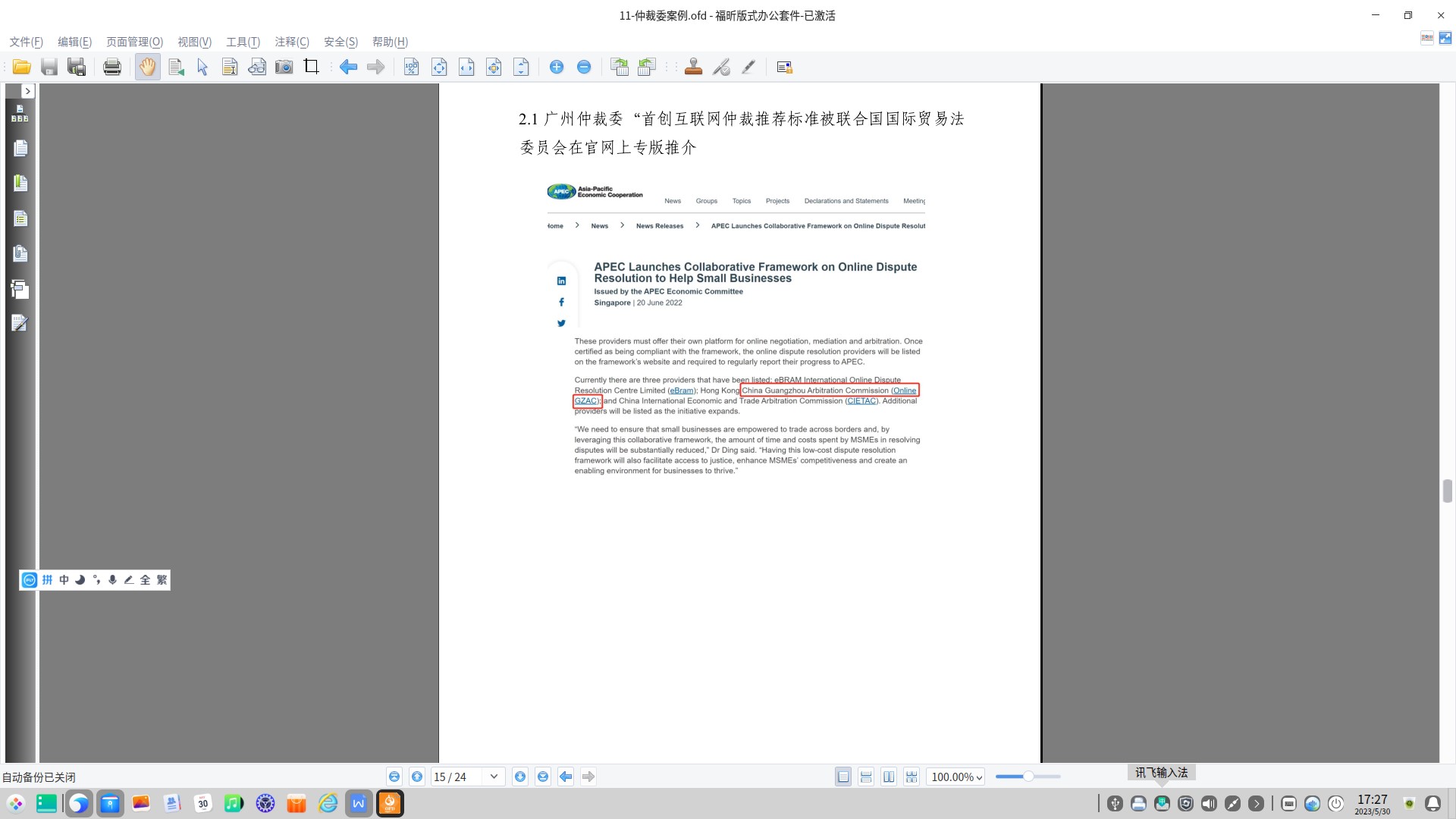Image resolution: width=1456 pixels, height=819 pixels.
Task: Click the vertical scrollbar thumb
Action: 1447,491
